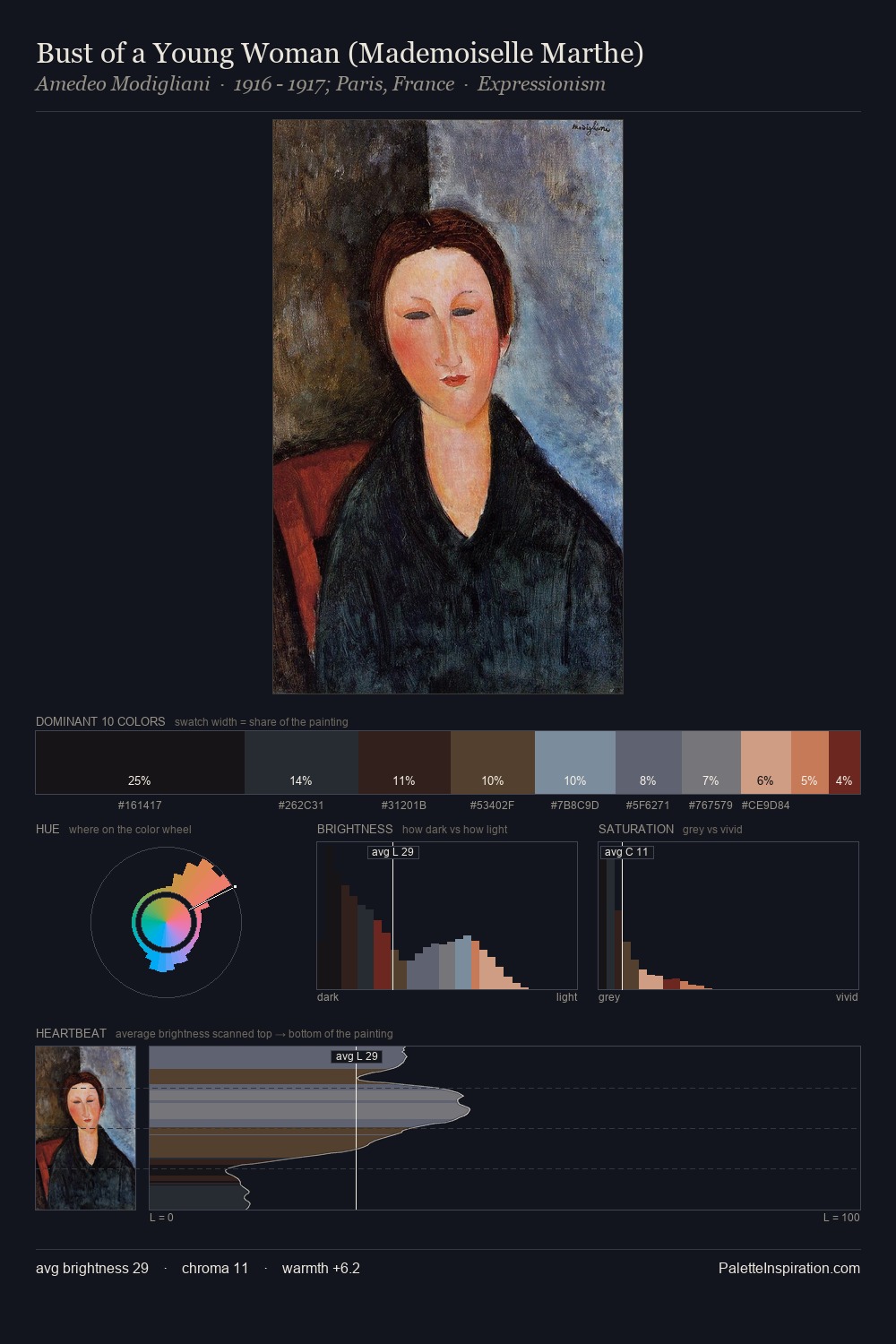
Task: Click the 'BRIGHTNESS' section heading
Action: (355, 829)
